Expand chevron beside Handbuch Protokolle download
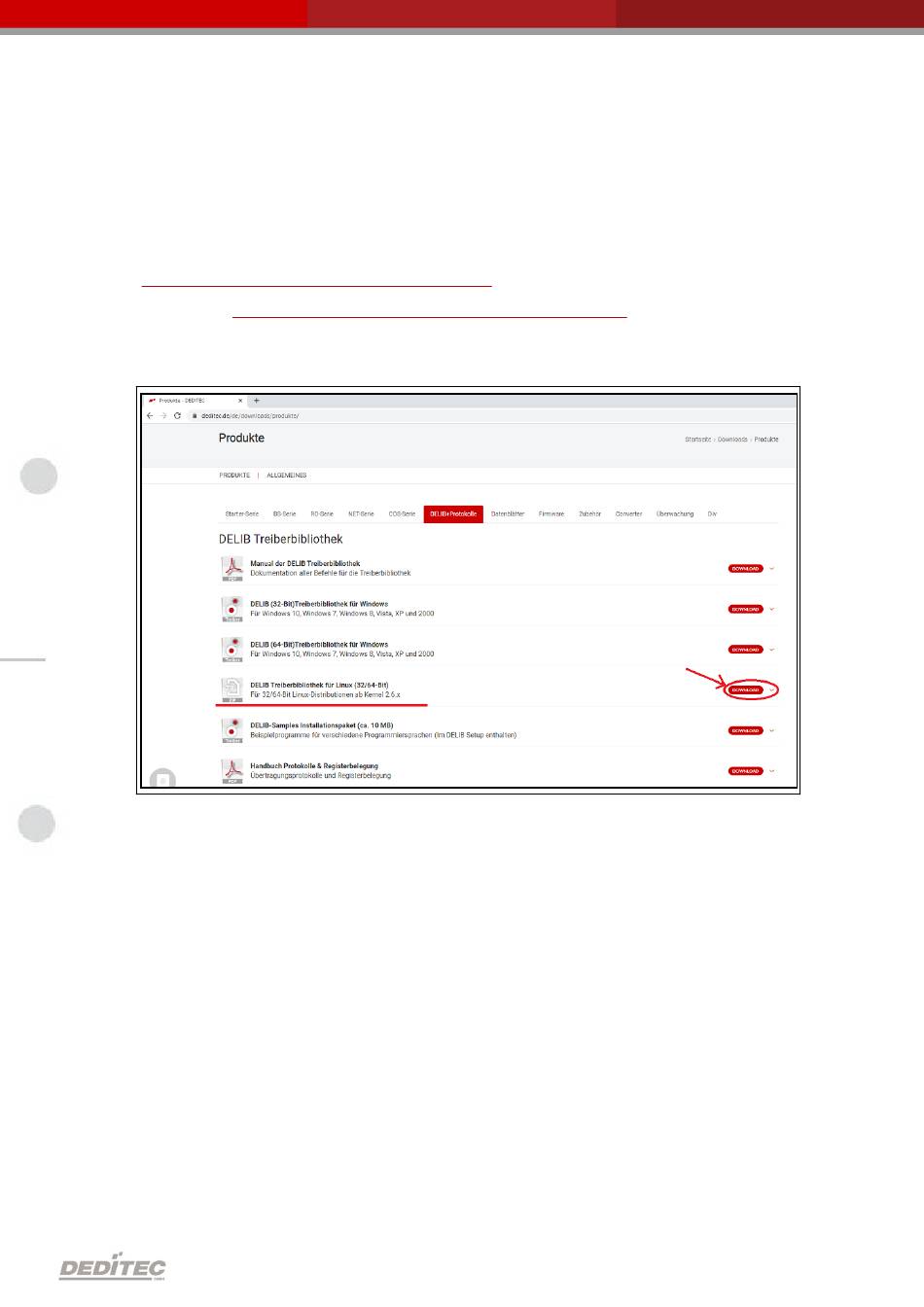This screenshot has width=924, height=1307. click(772, 771)
